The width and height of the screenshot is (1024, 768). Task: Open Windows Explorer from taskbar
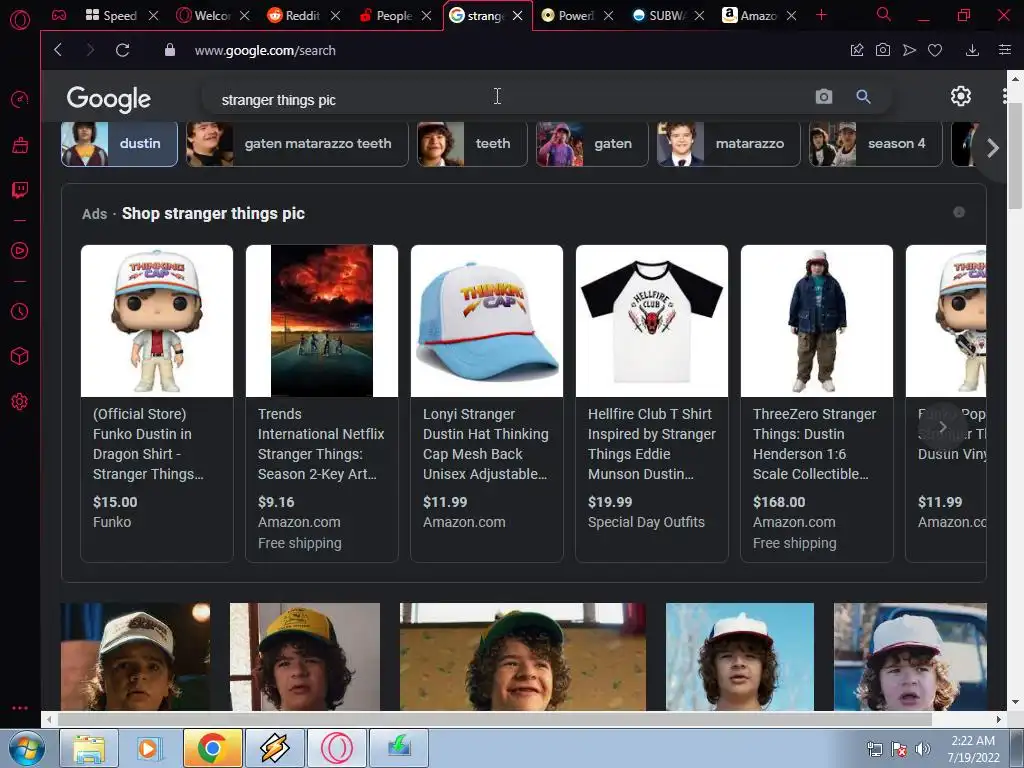click(89, 748)
